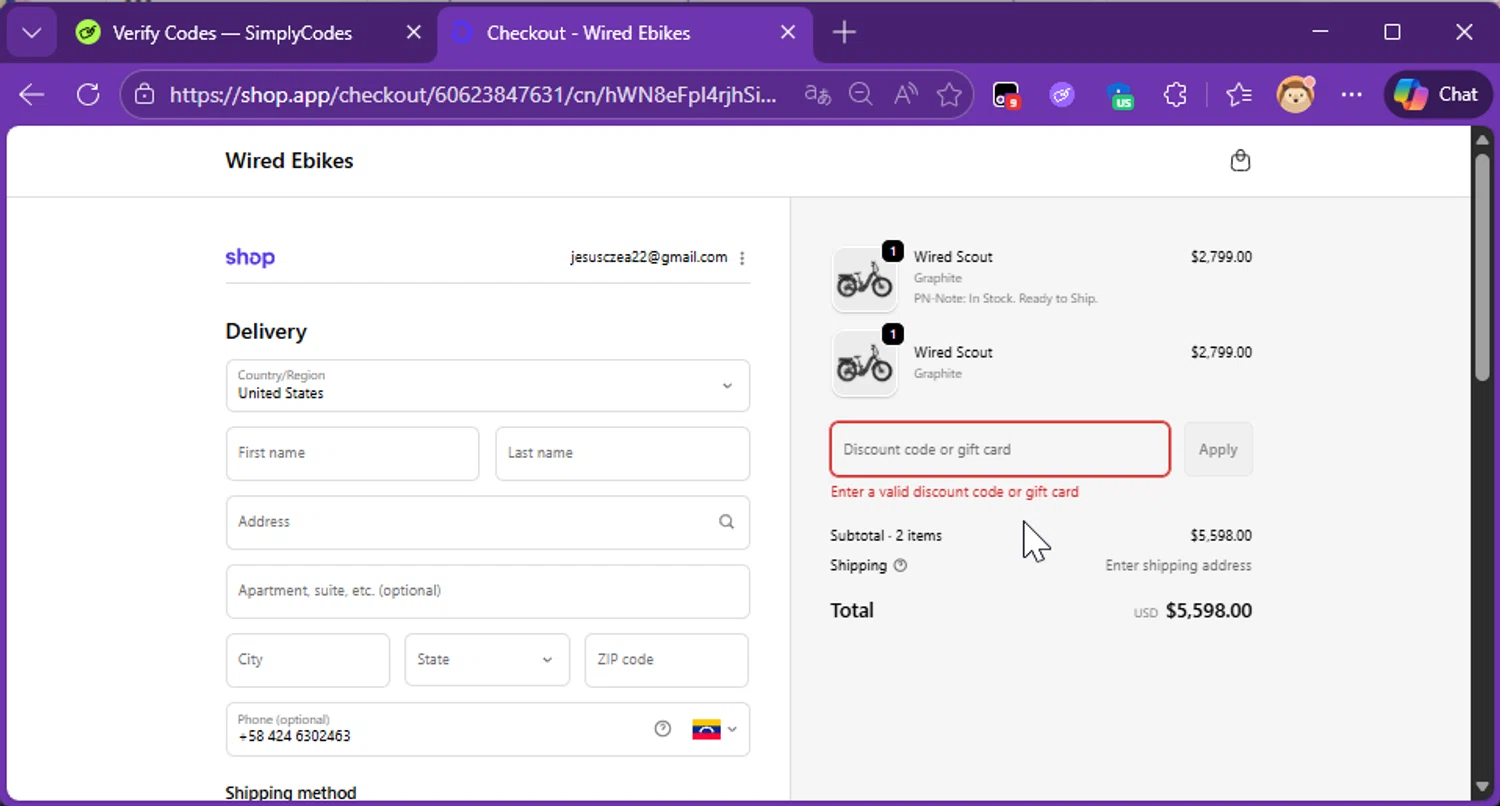Click the 'Enter shipping address' text

(1178, 565)
